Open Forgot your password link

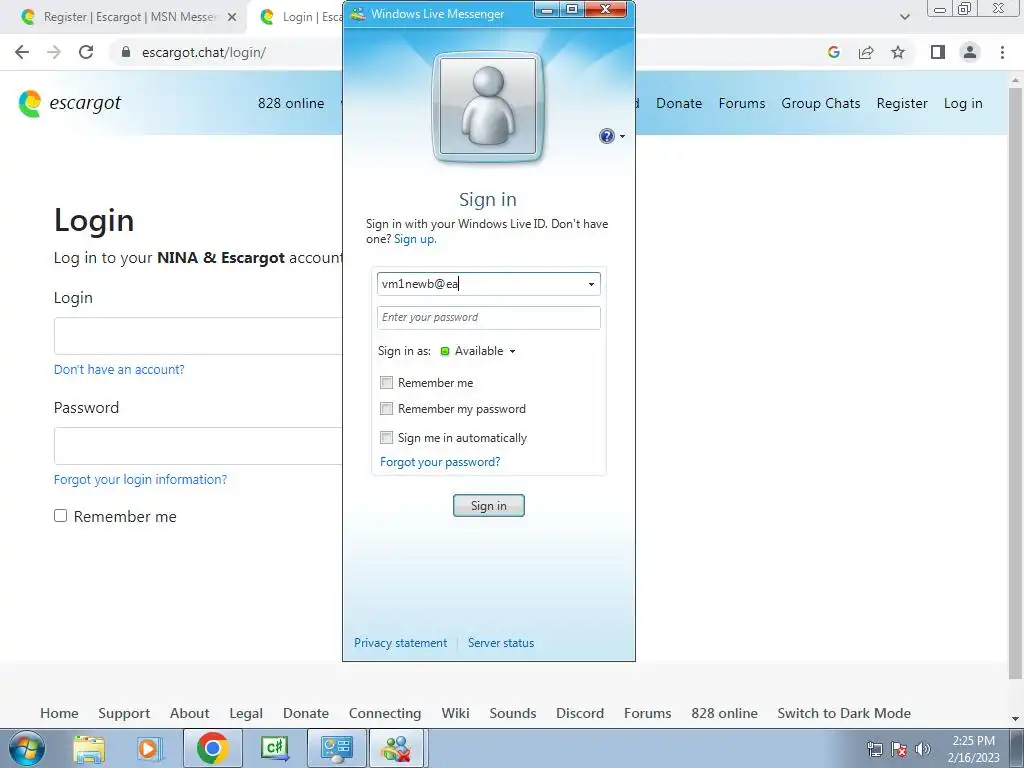point(440,462)
